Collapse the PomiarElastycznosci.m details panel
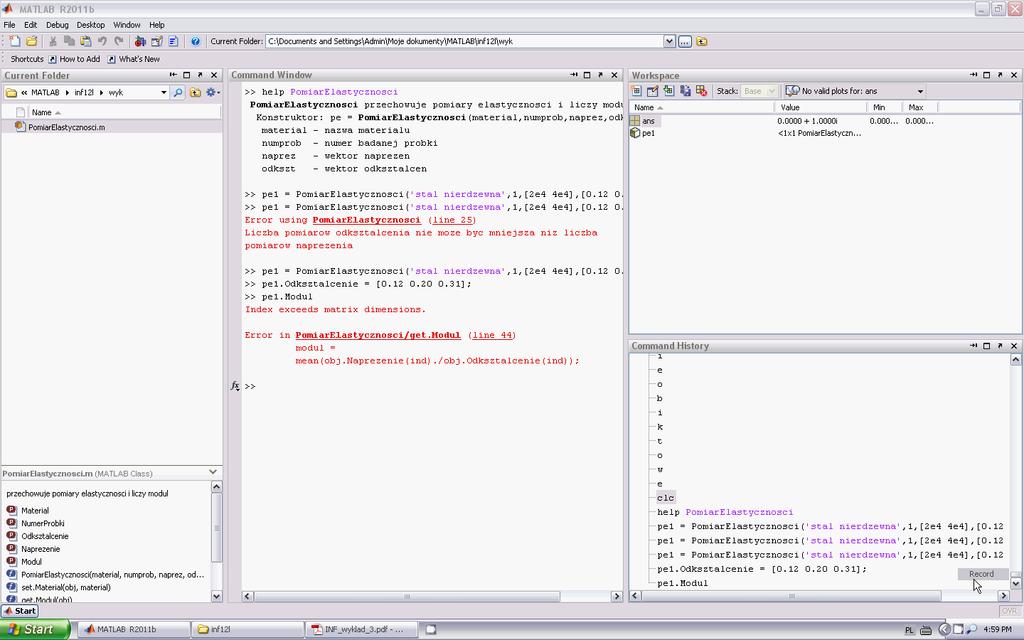This screenshot has height=640, width=1024. 213,472
